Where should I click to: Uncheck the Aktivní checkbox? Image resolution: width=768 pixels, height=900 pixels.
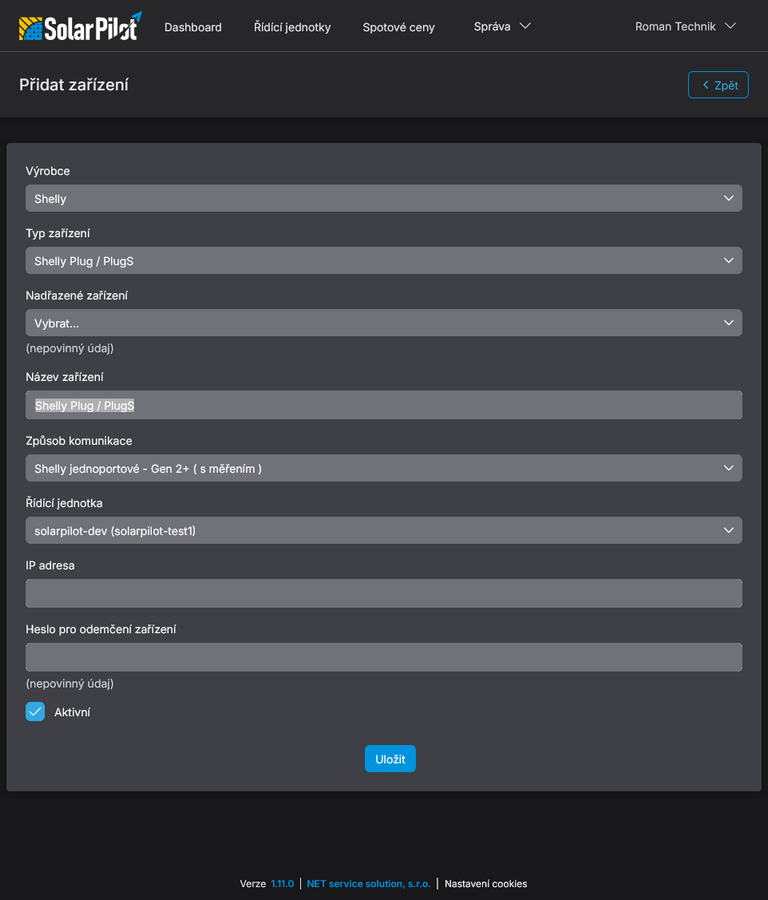(35, 712)
